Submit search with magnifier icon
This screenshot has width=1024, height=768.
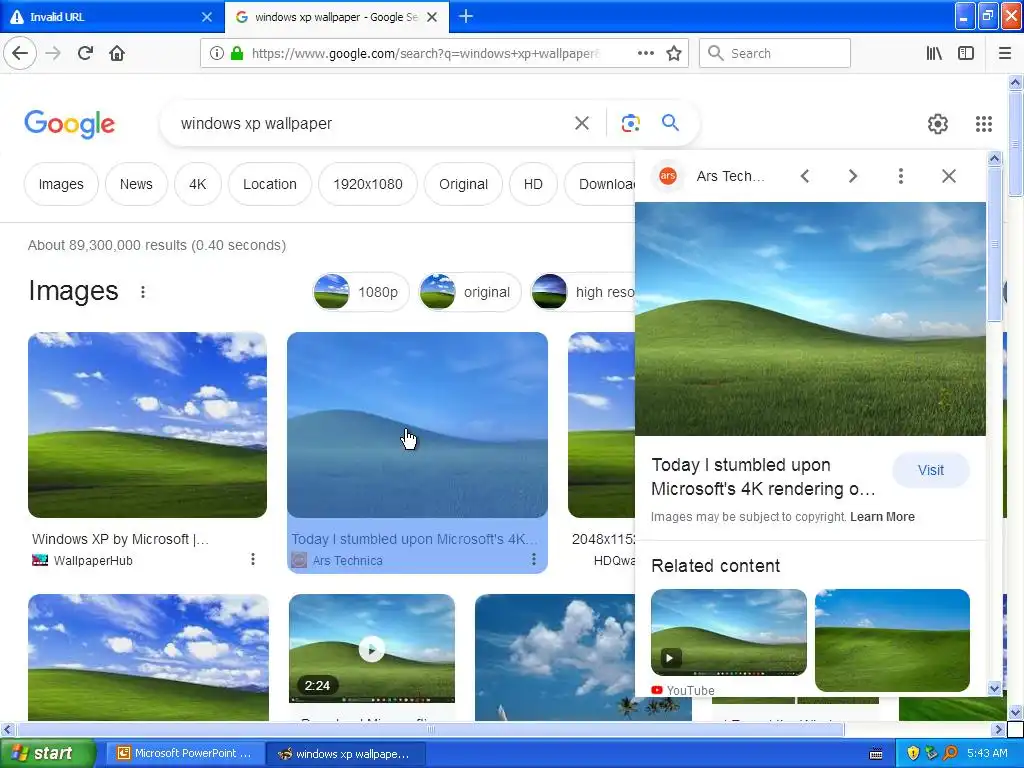tap(670, 123)
